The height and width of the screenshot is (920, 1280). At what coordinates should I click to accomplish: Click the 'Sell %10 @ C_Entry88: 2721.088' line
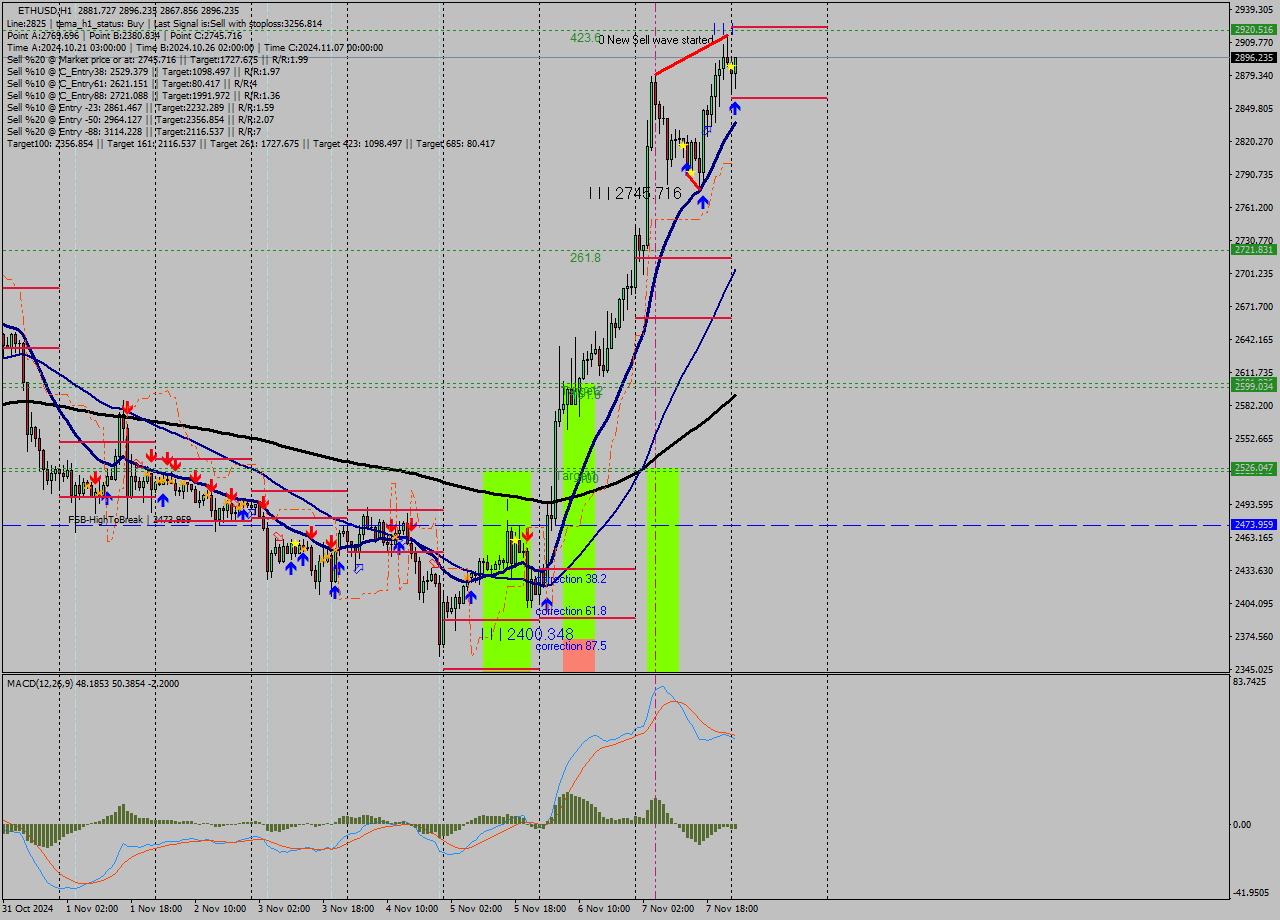[x=143, y=95]
